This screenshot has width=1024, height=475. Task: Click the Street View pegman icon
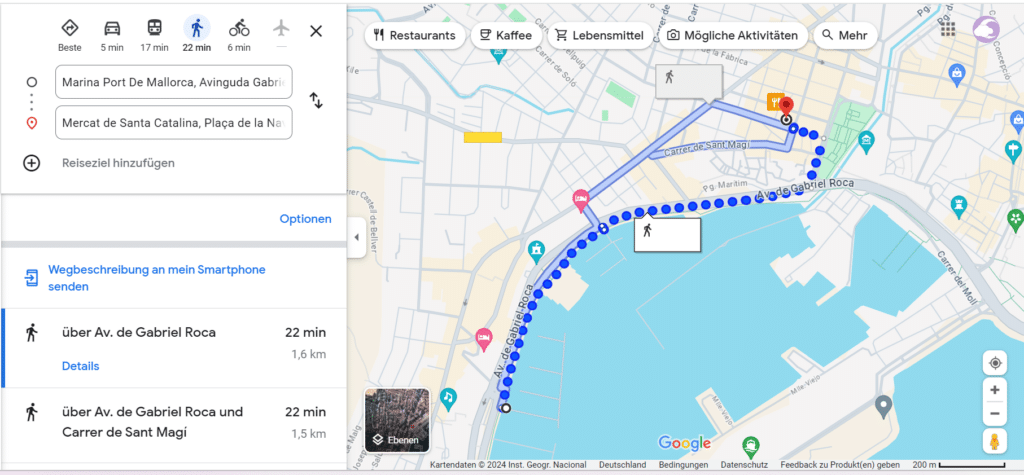point(995,442)
